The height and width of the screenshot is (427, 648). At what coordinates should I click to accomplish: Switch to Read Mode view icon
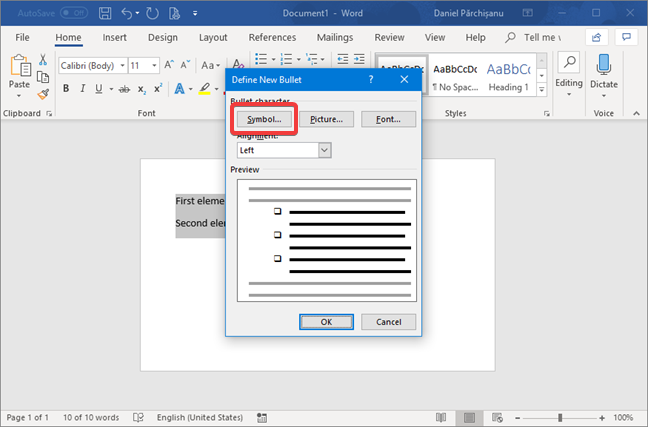[x=441, y=417]
